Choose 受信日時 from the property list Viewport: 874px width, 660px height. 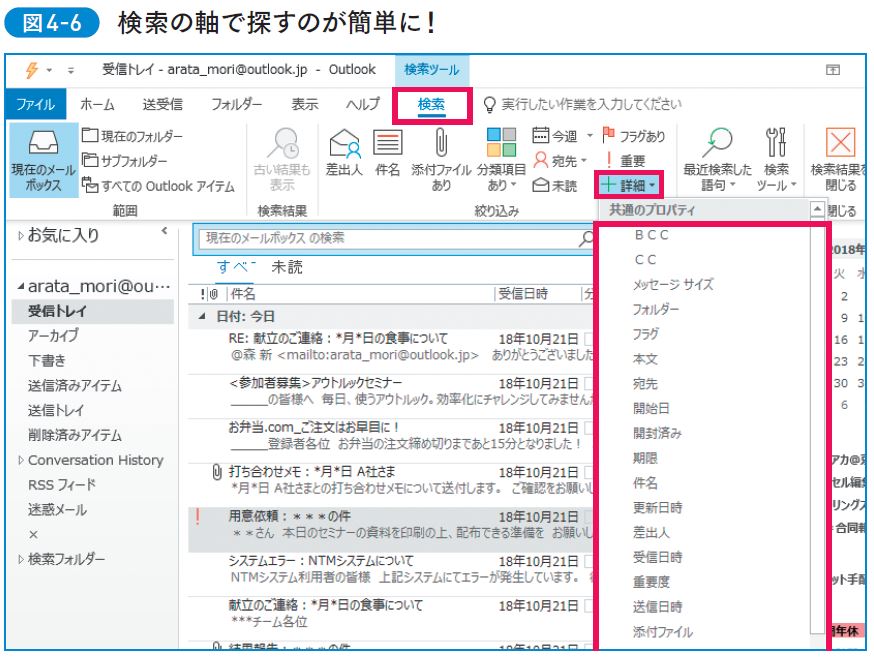point(657,557)
